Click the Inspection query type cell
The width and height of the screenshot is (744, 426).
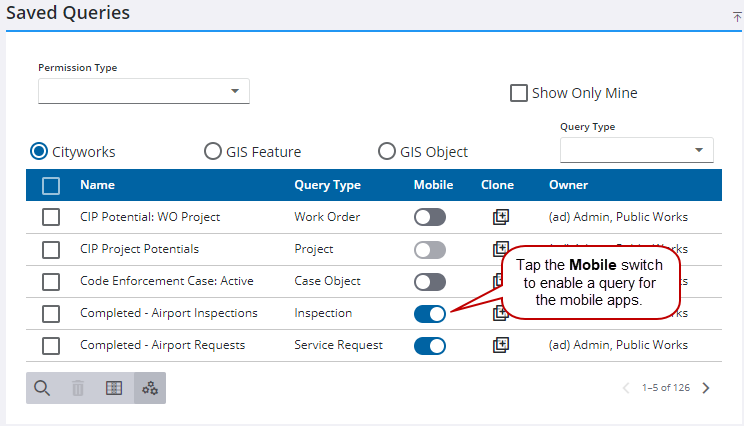pyautogui.click(x=323, y=313)
